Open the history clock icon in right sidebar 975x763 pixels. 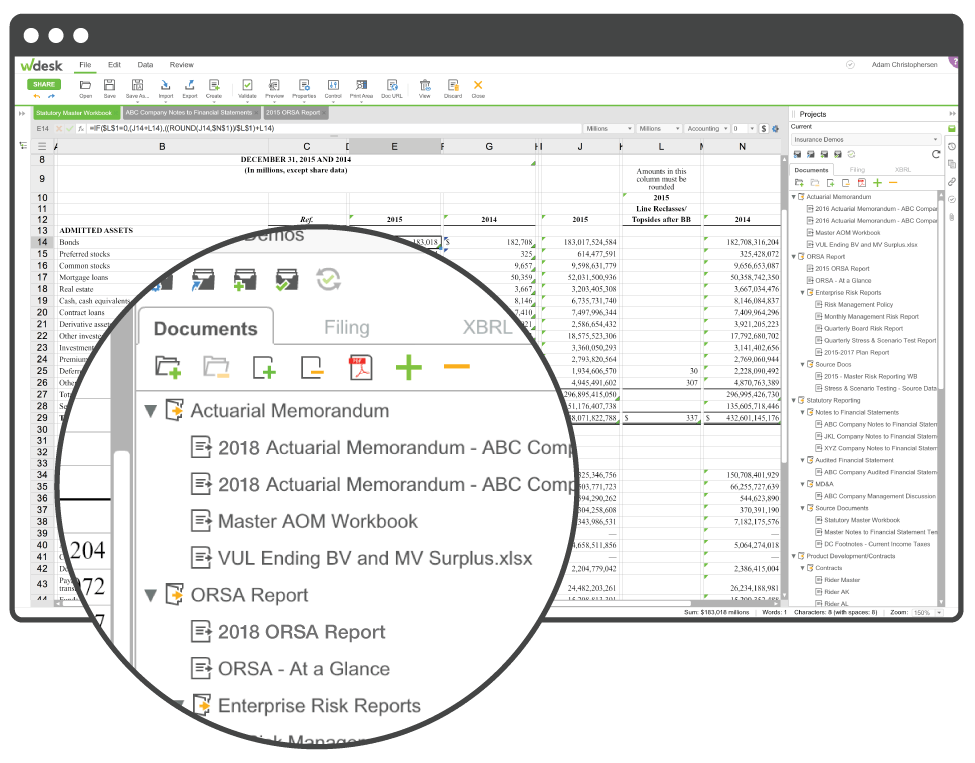pos(951,147)
